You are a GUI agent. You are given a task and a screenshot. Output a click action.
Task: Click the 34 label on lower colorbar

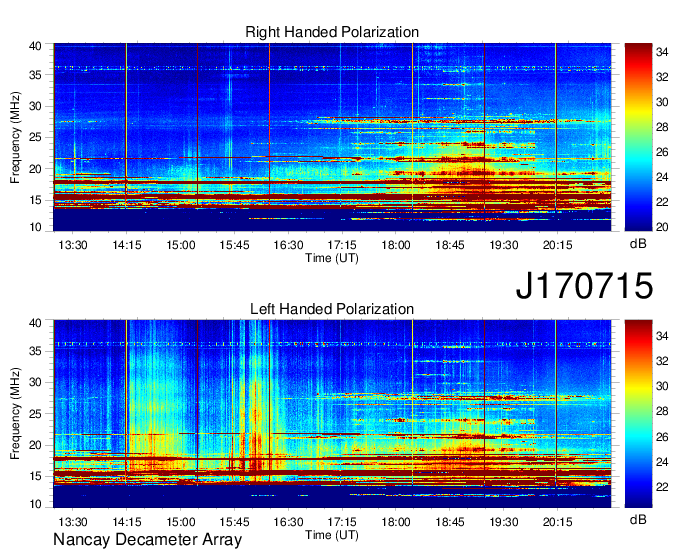662,336
